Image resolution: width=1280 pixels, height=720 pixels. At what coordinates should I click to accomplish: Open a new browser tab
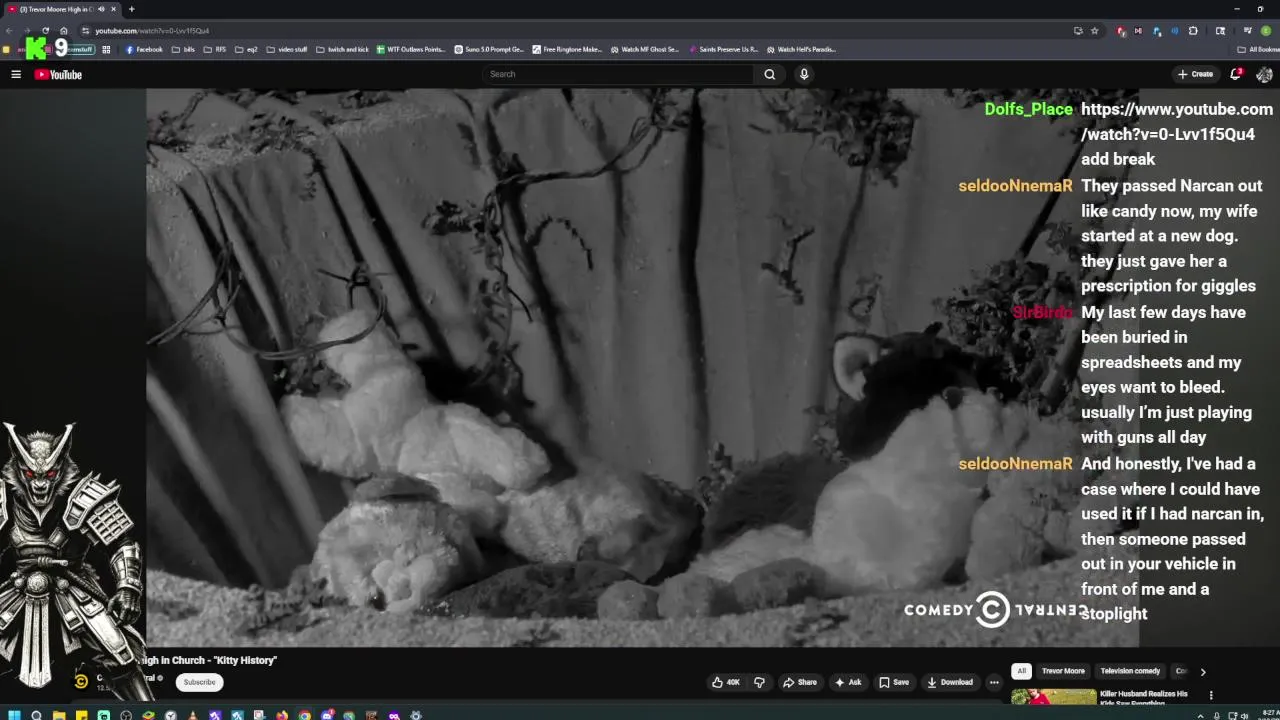(x=131, y=9)
